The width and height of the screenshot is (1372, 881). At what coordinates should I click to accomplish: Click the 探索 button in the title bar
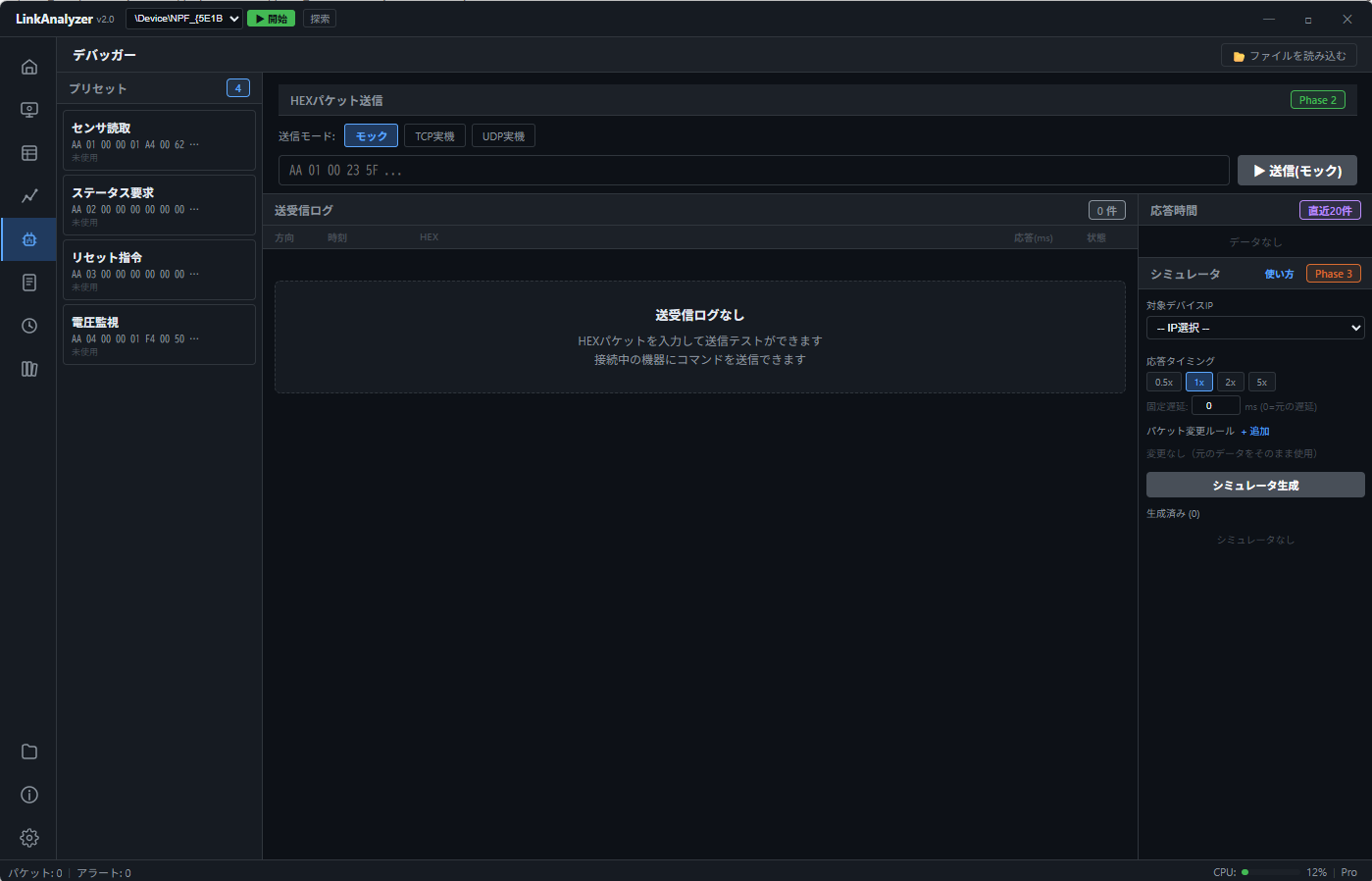[x=320, y=19]
